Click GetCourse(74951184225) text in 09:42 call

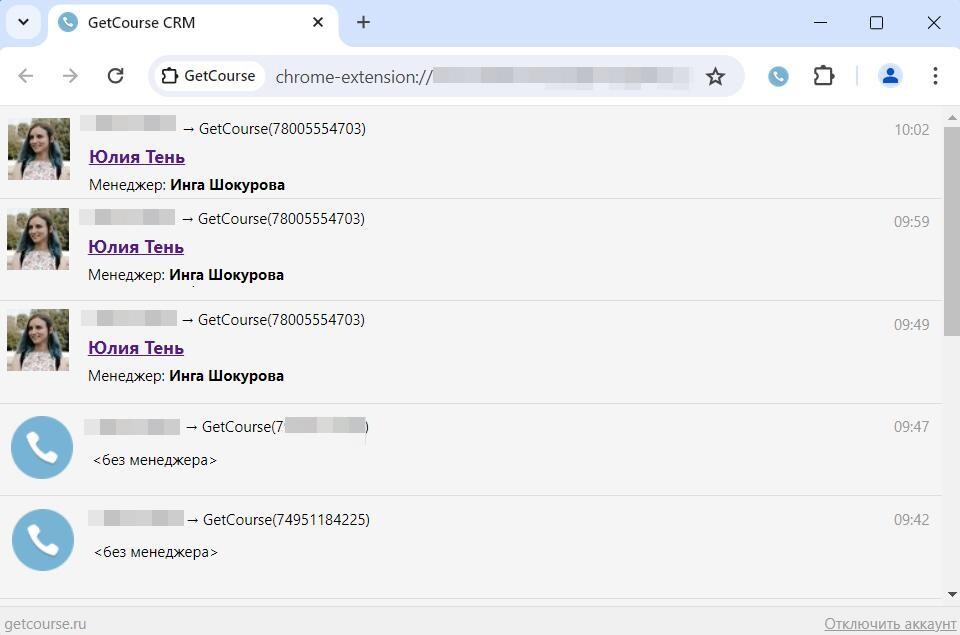tap(286, 520)
